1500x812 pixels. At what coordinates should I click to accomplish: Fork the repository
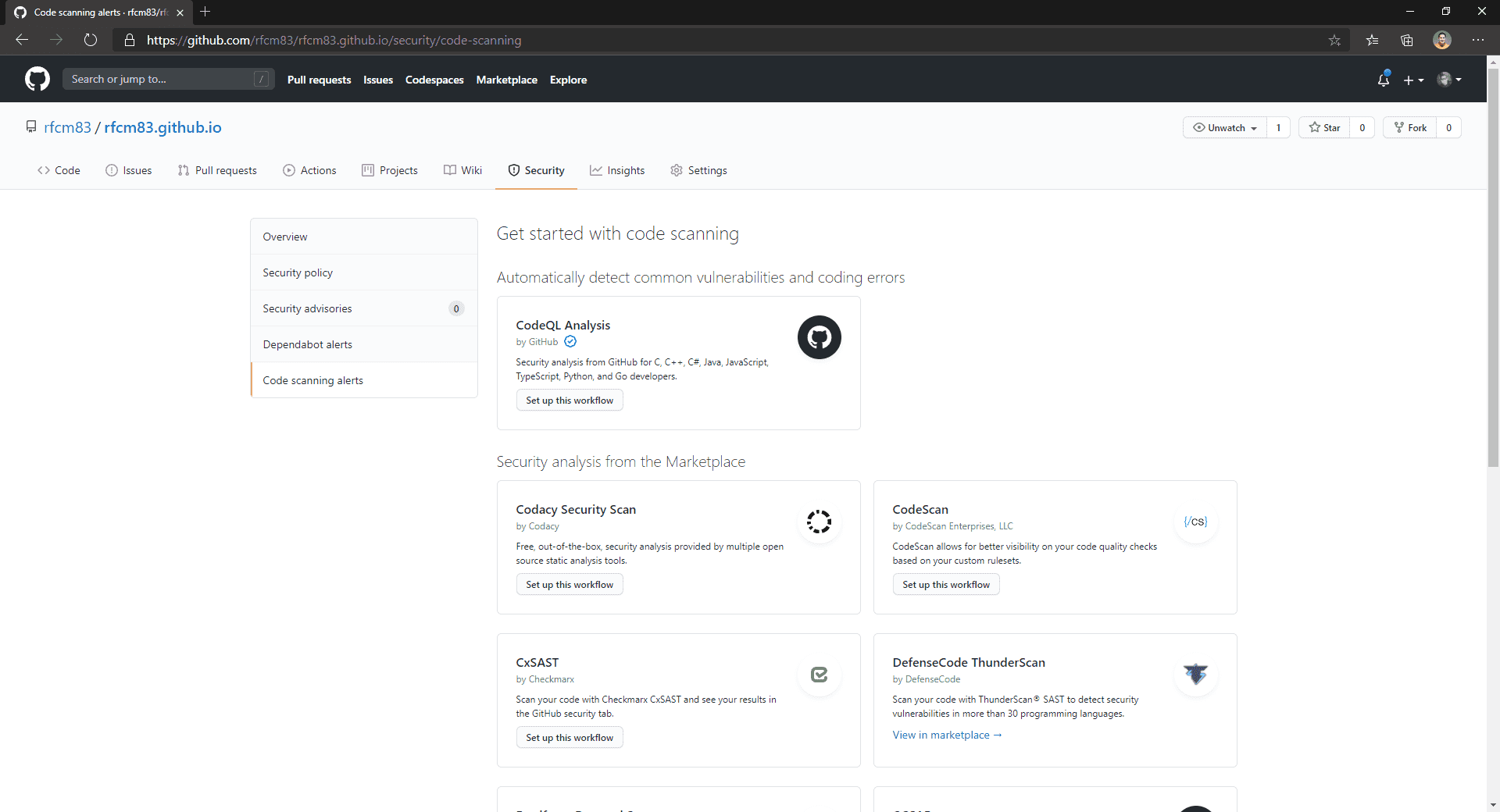click(1410, 127)
